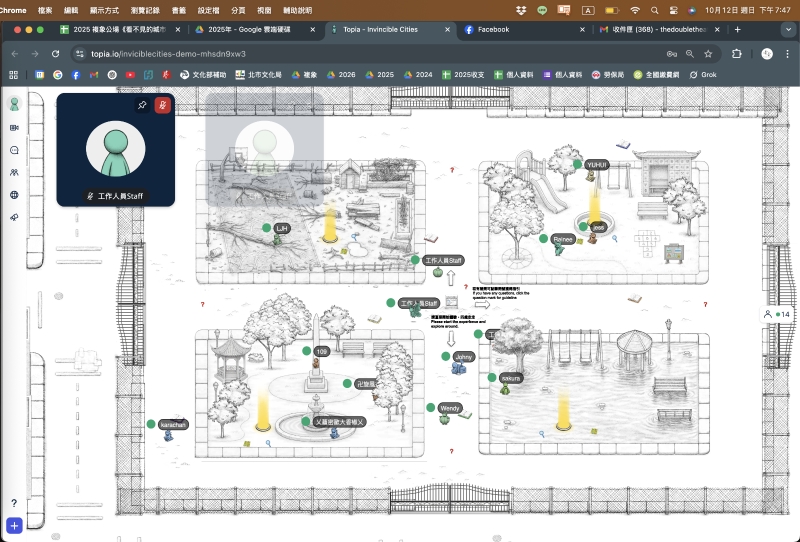Screen dimensions: 800x542
Task: Click the Wendy avatar name label
Action: pos(450,408)
